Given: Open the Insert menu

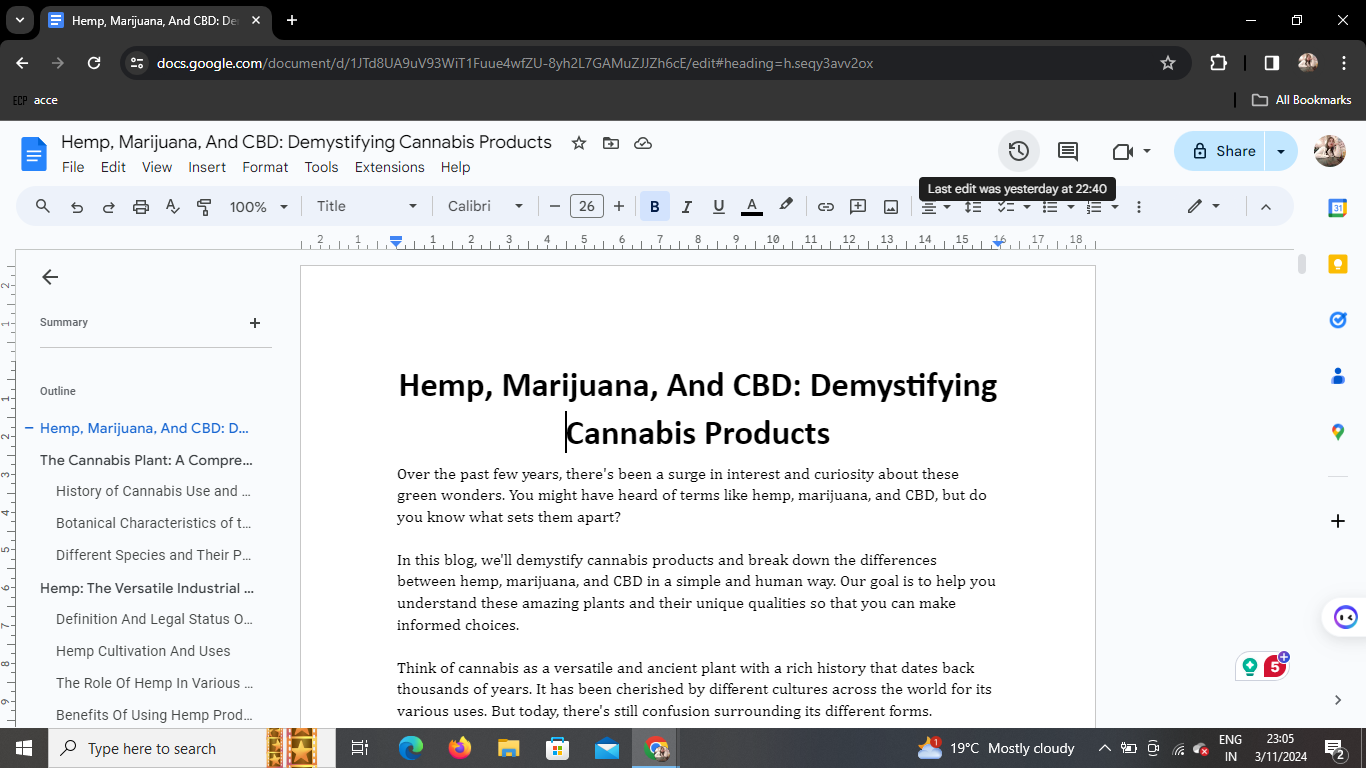Looking at the screenshot, I should click(207, 167).
